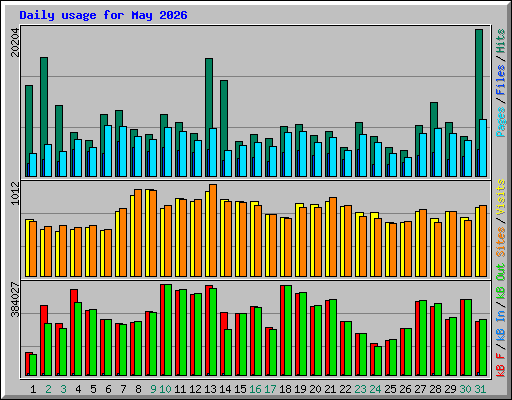Click day label 28 on the x-axis
This screenshot has height=400, width=512.
(x=435, y=389)
